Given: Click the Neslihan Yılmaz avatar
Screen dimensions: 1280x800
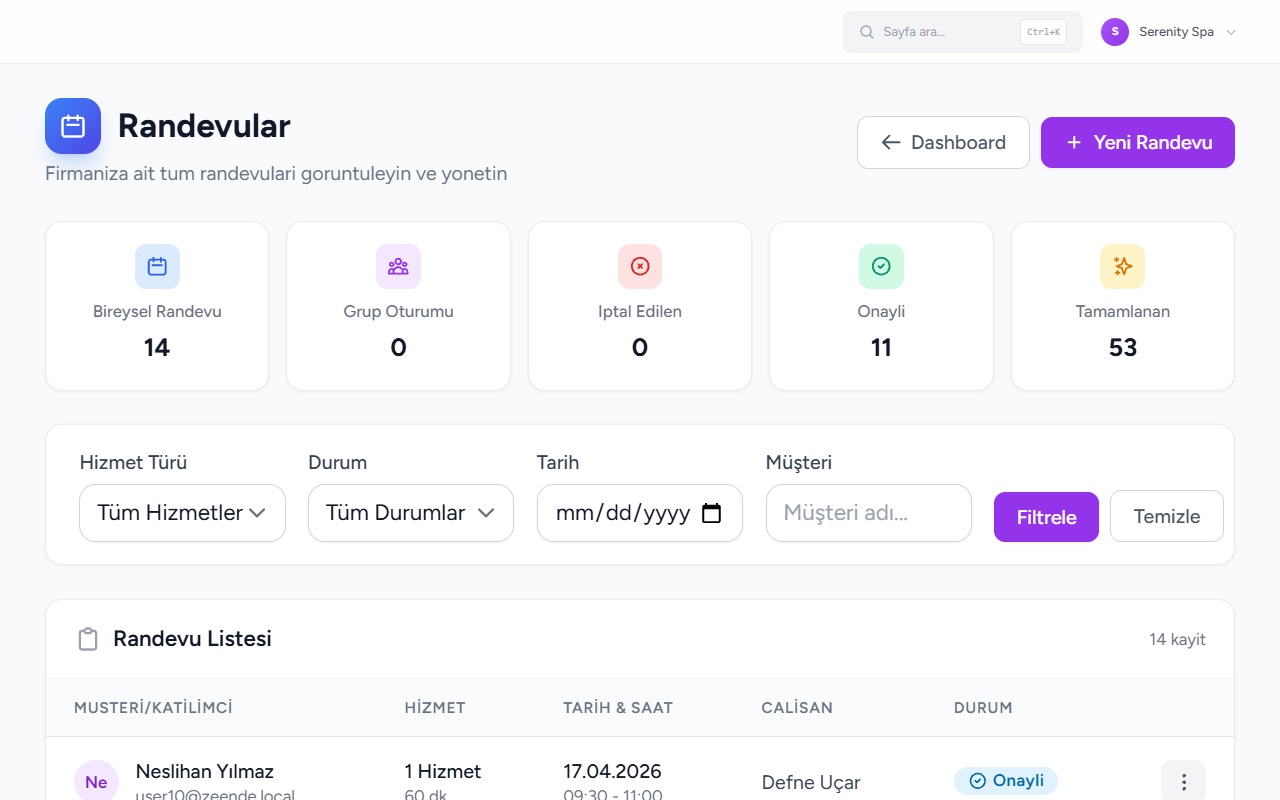Looking at the screenshot, I should click(x=96, y=782).
